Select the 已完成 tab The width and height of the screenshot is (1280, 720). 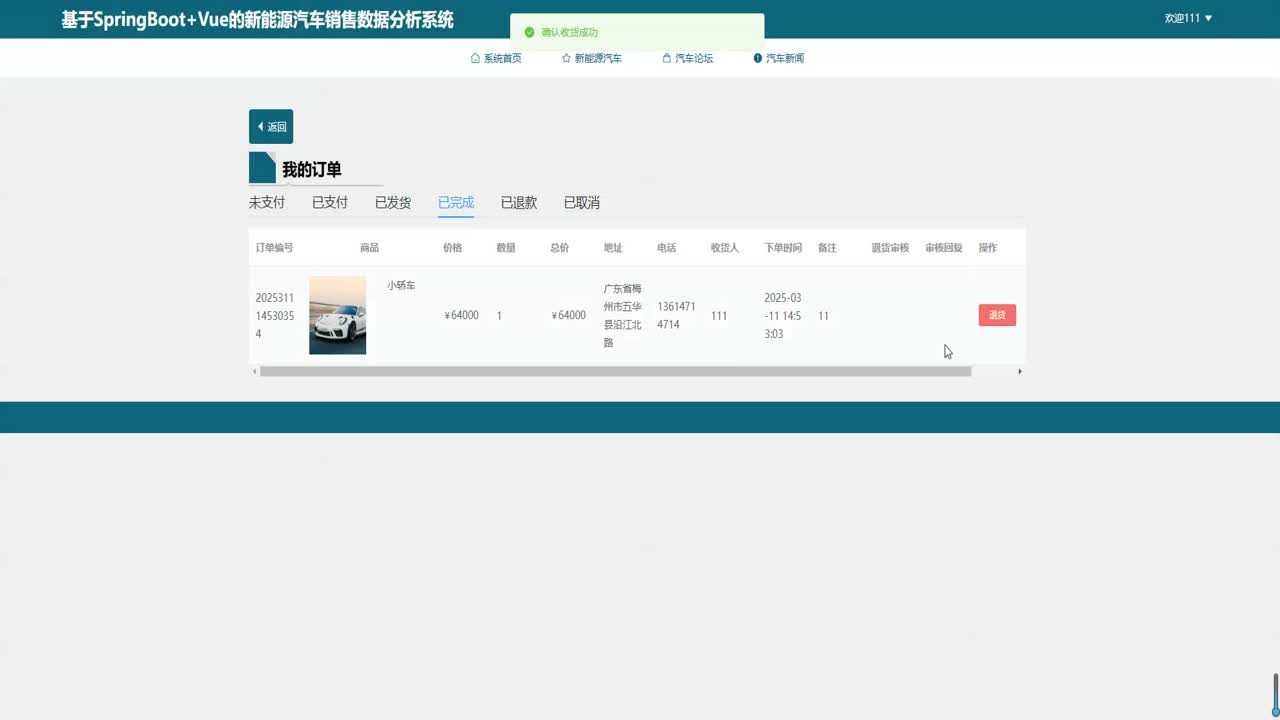[456, 202]
